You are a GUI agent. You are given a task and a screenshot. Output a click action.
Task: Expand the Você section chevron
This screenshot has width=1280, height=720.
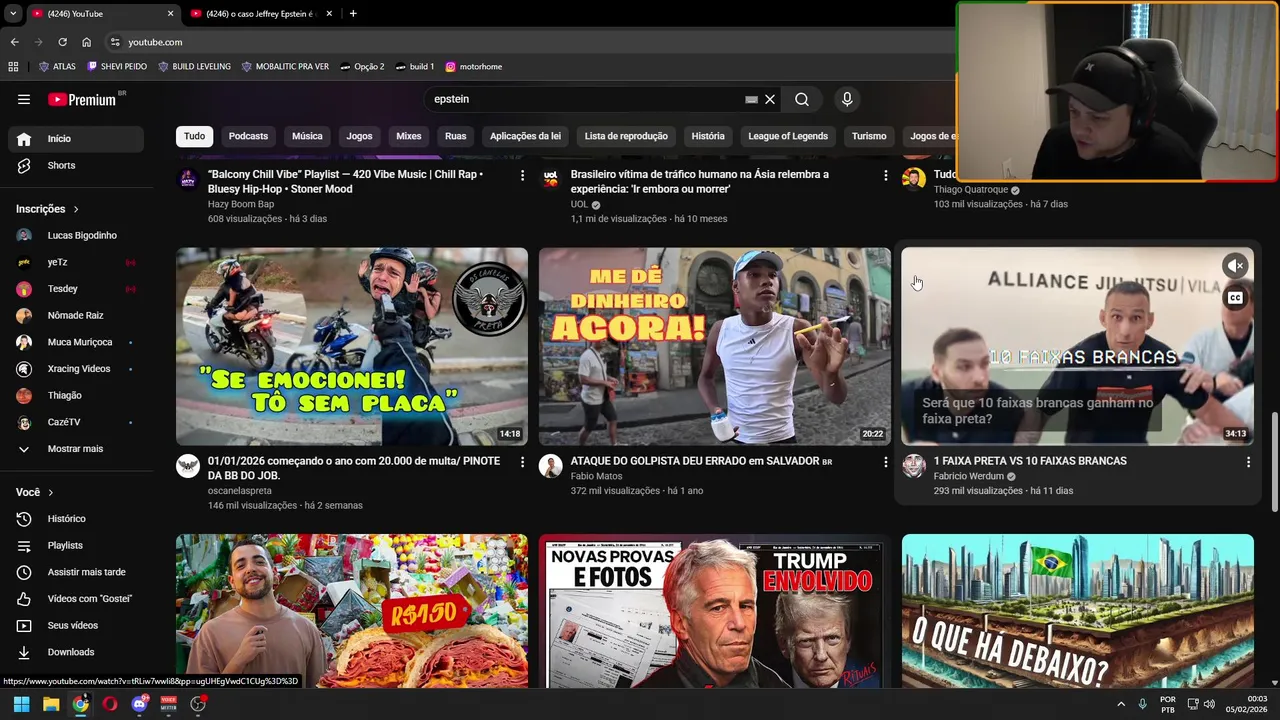pyautogui.click(x=50, y=492)
